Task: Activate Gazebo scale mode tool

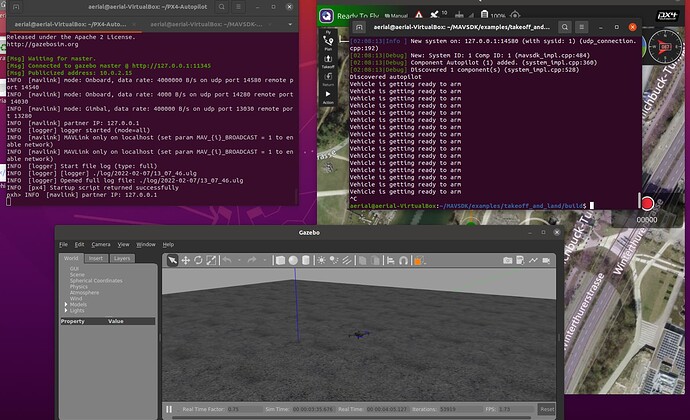Action: (x=211, y=261)
